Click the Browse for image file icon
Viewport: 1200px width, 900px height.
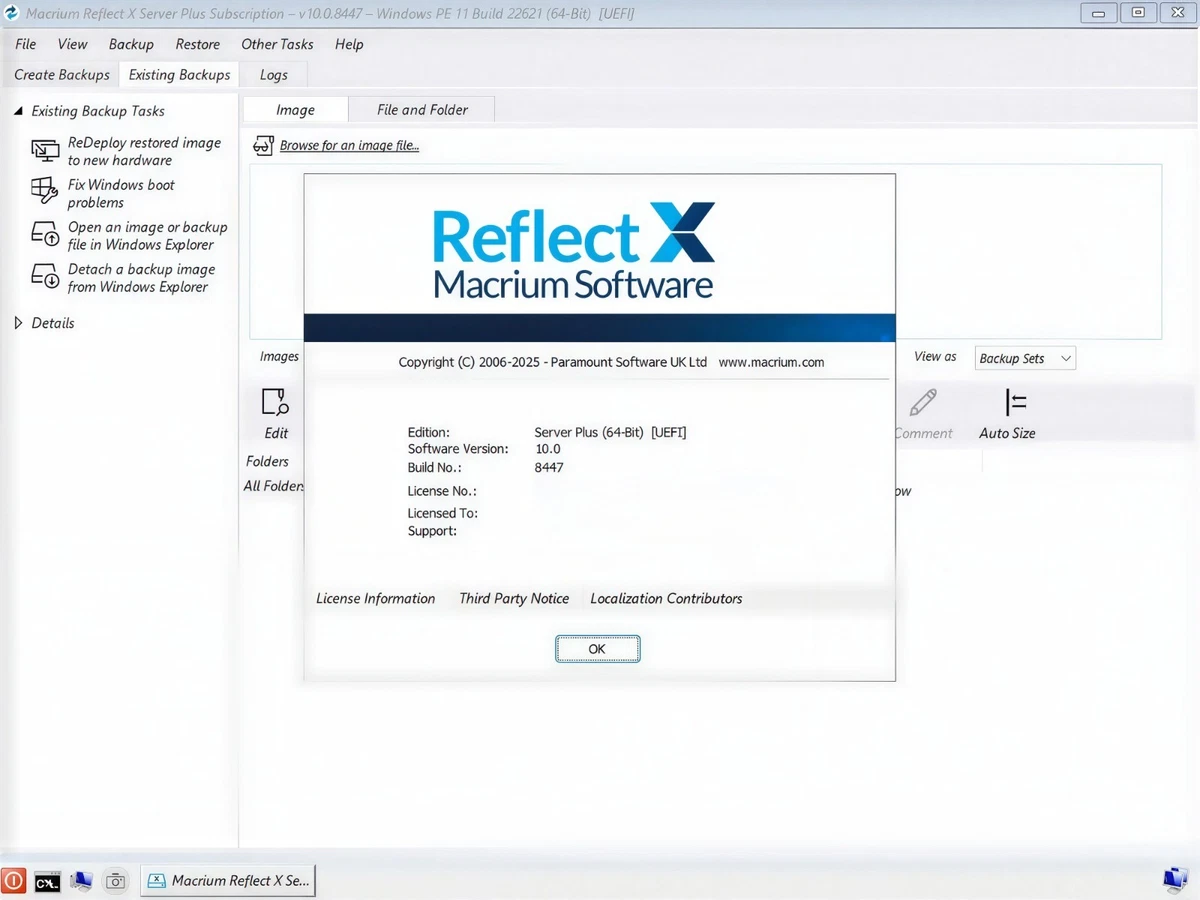[263, 146]
